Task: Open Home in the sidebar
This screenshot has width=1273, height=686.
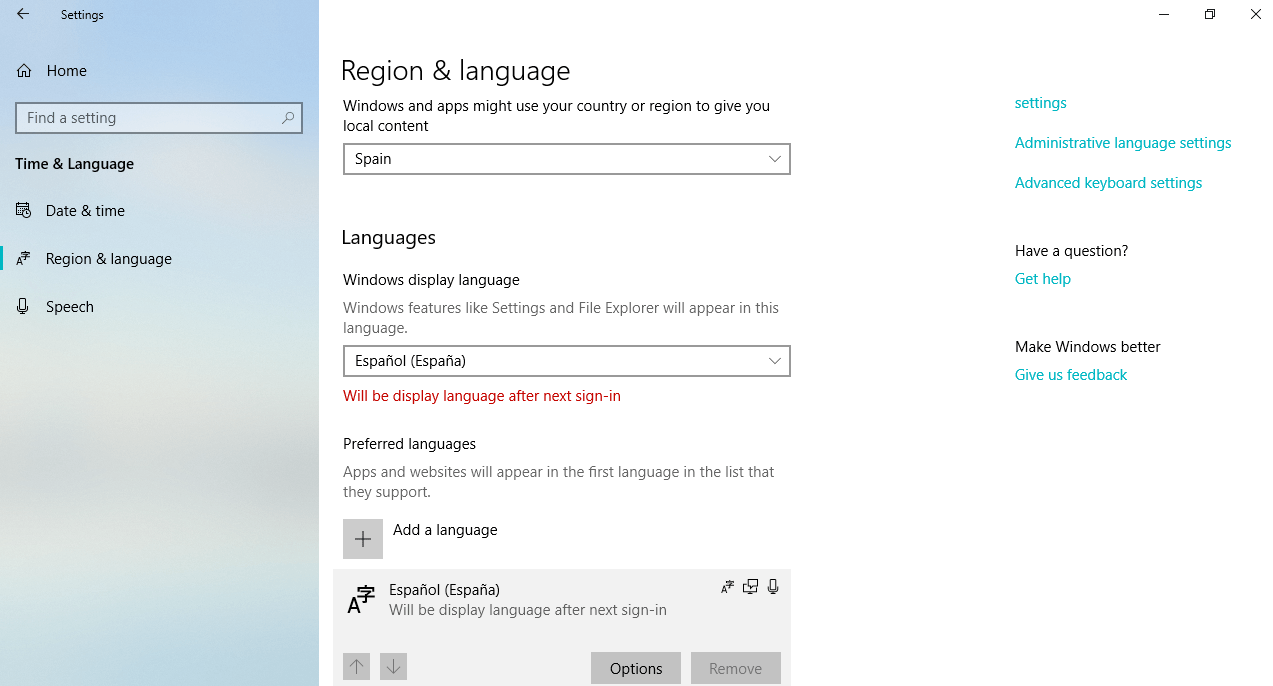Action: pos(159,71)
